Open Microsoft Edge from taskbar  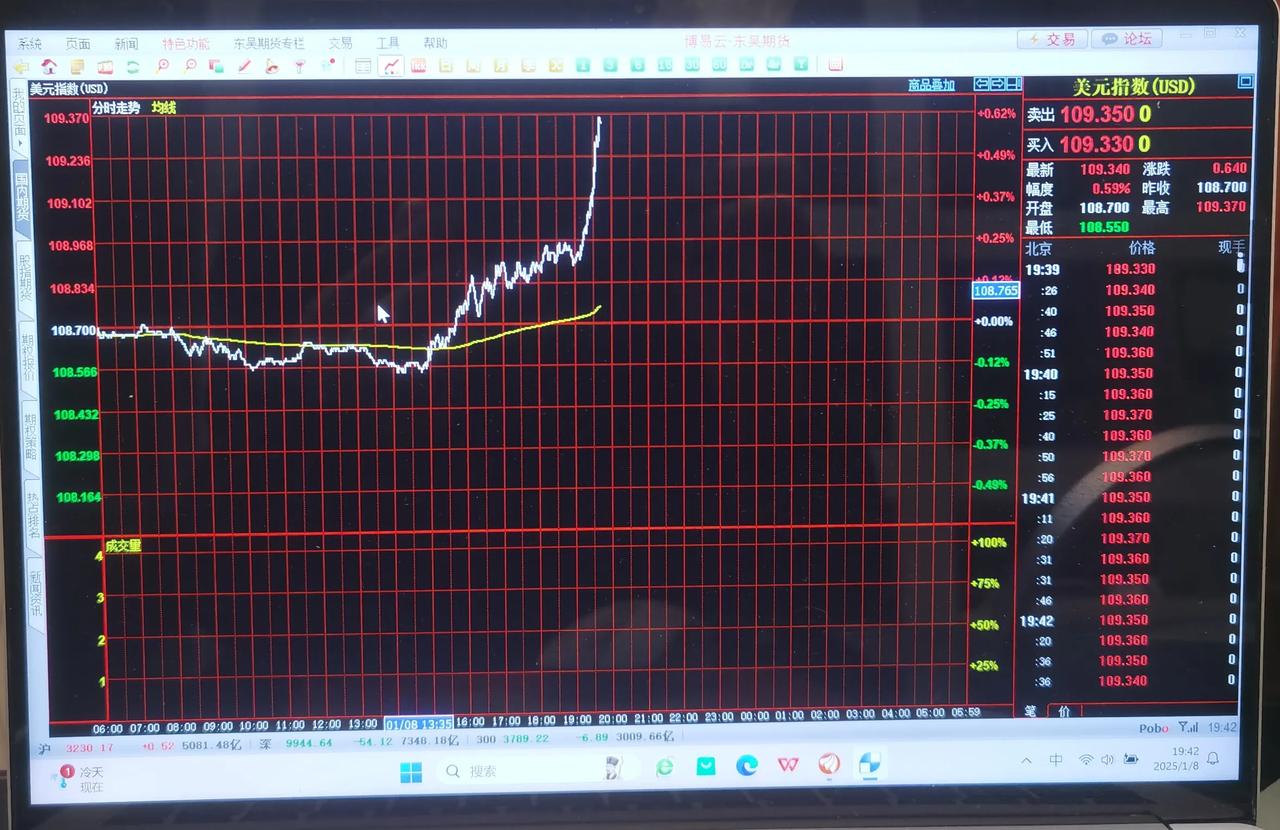[x=747, y=766]
